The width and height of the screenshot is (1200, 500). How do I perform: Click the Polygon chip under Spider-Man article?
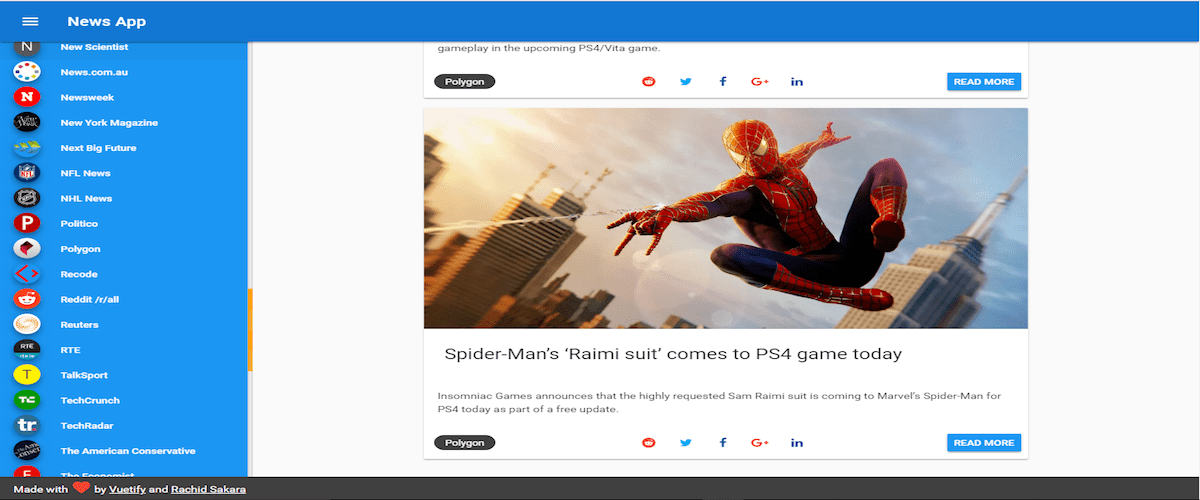pos(465,442)
